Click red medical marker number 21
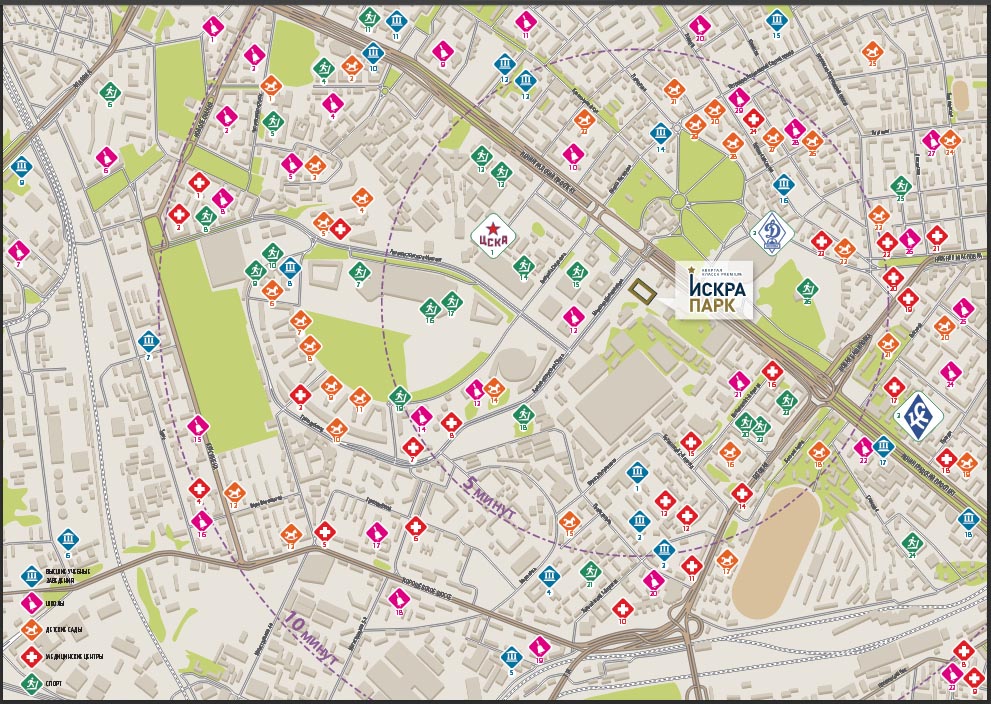Viewport: 991px width, 704px height. 937,236
